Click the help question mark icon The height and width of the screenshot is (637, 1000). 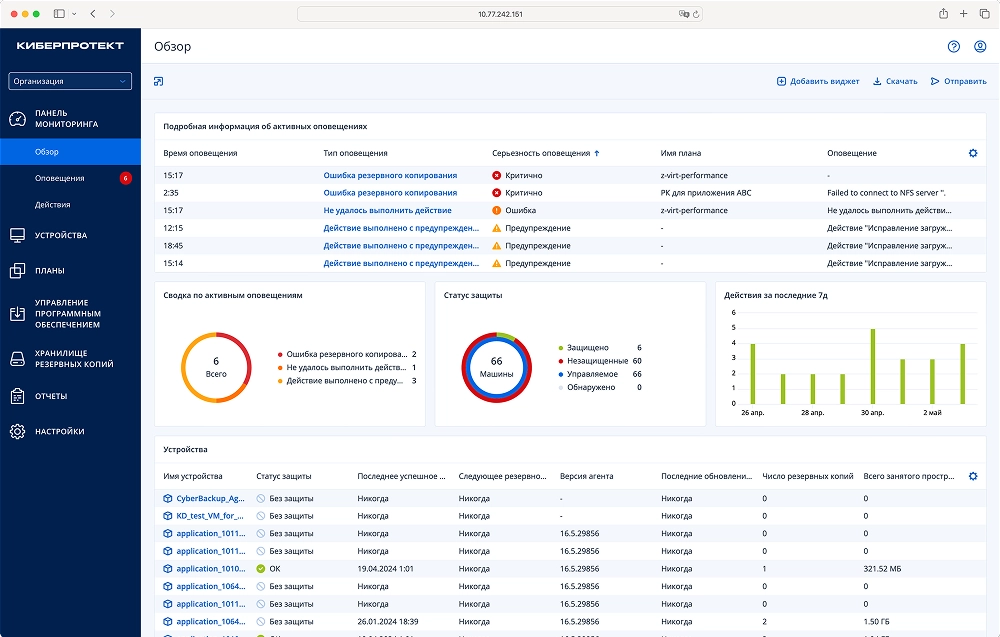click(x=954, y=46)
